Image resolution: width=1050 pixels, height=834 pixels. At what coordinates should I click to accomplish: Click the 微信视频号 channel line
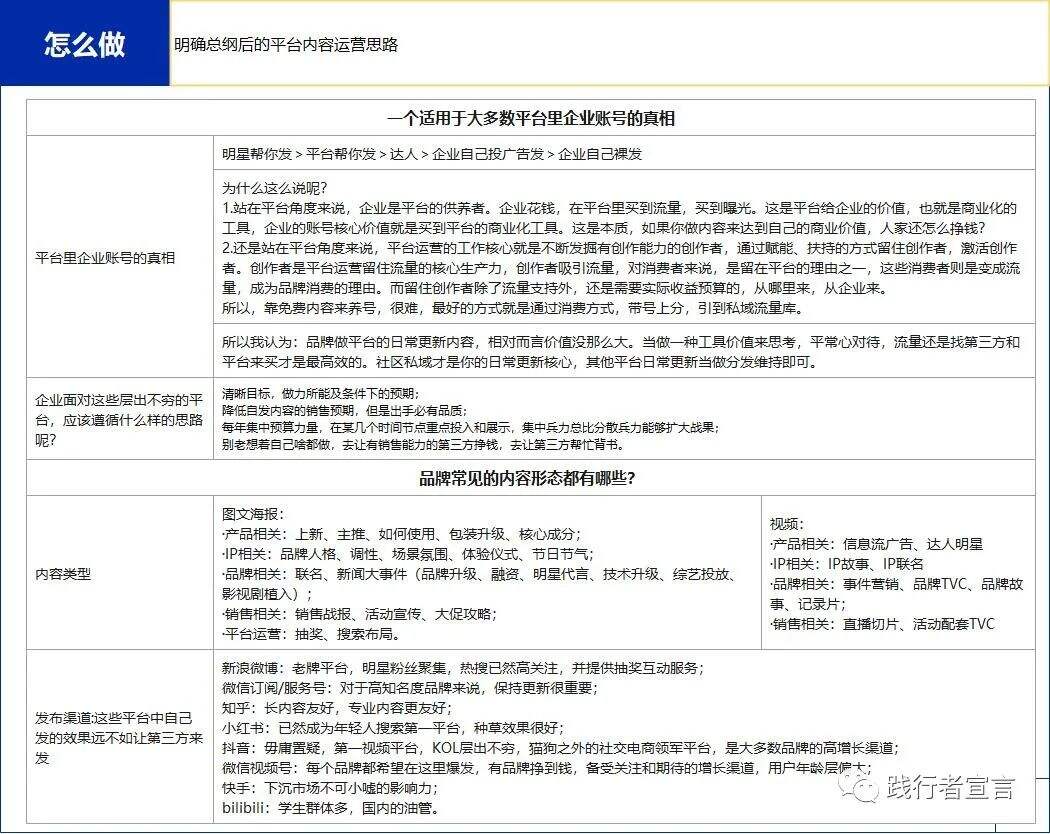(x=546, y=768)
